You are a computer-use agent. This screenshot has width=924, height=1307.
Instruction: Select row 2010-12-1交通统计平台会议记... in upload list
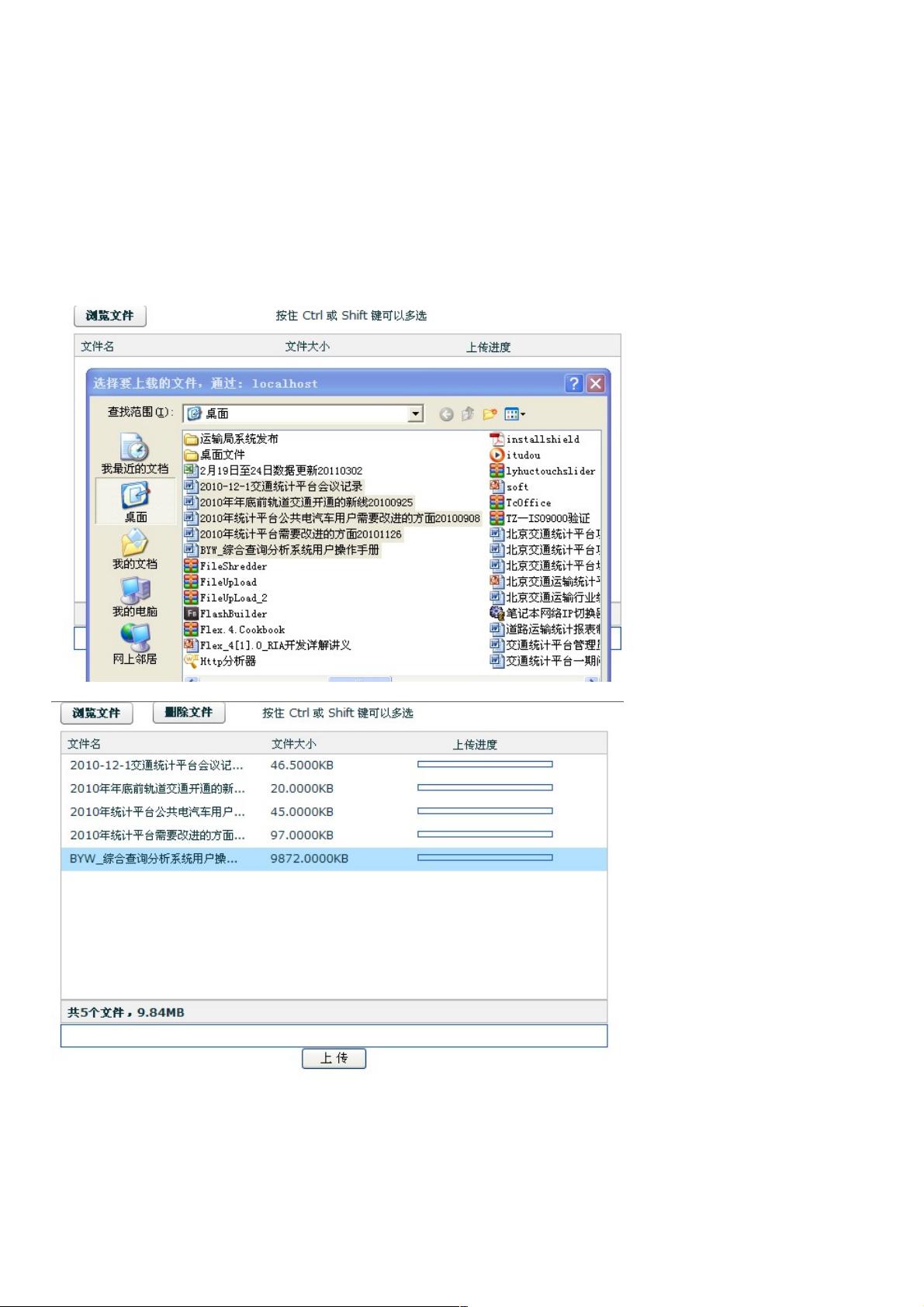point(334,765)
